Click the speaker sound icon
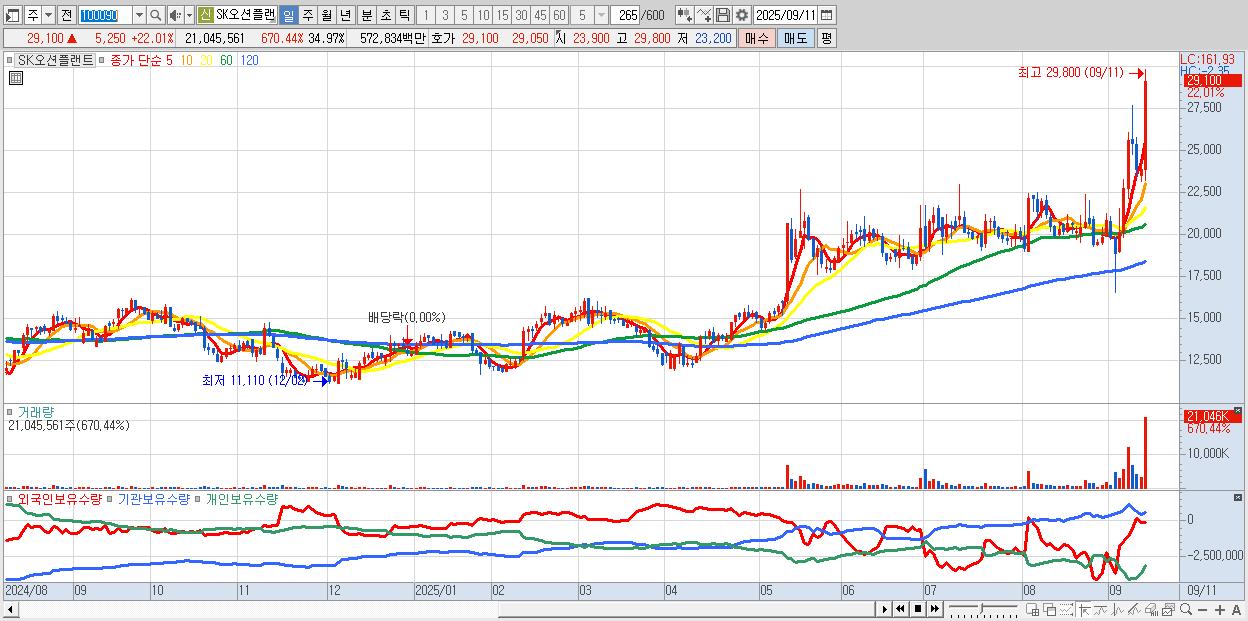The image size is (1248, 621). pyautogui.click(x=175, y=15)
